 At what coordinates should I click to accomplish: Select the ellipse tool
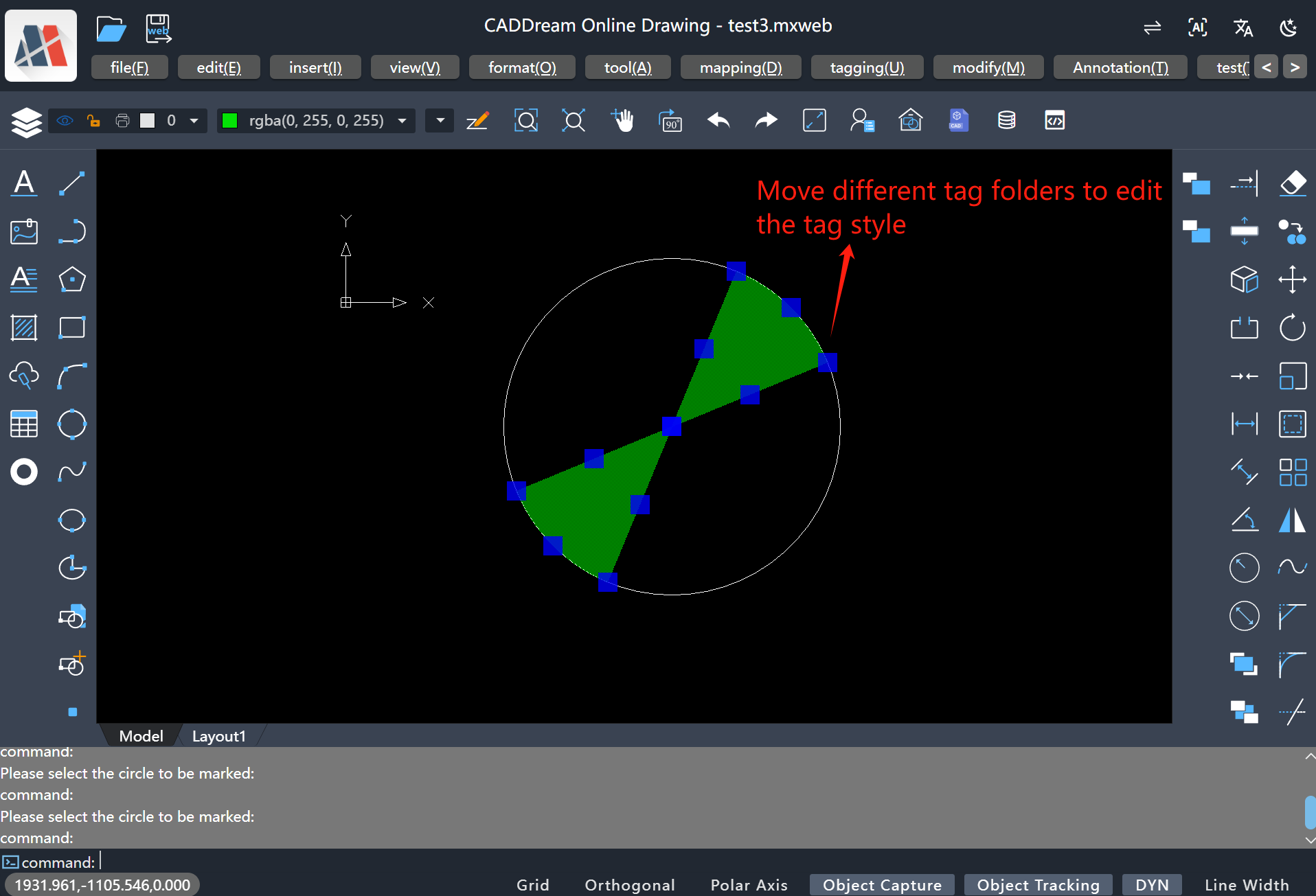(x=72, y=520)
